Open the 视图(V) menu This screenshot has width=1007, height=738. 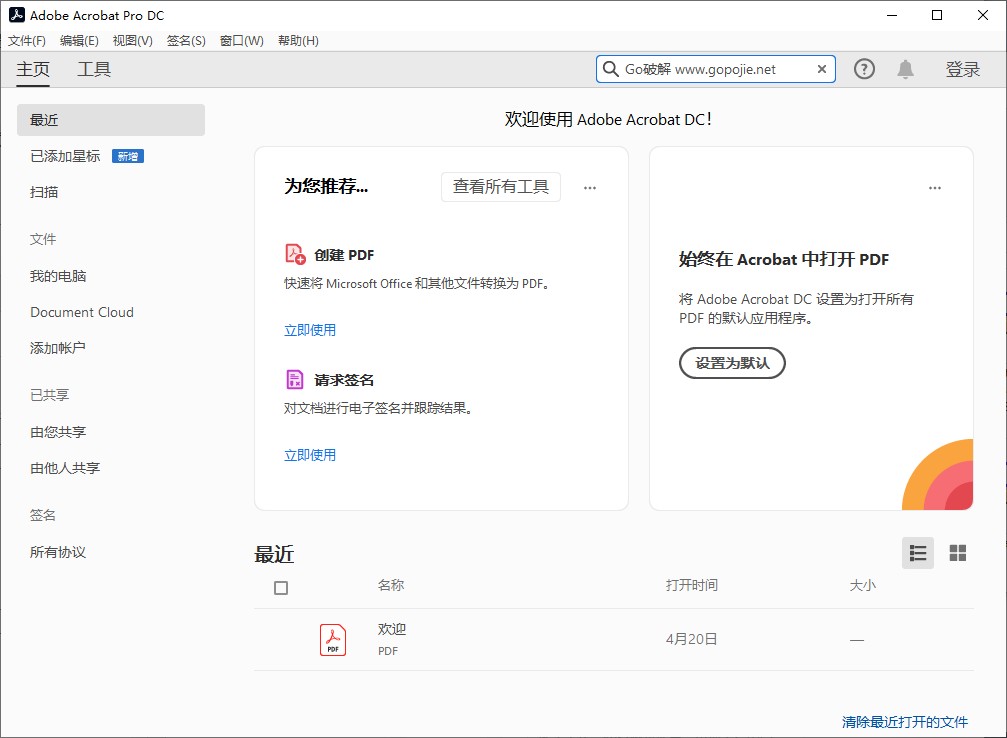(132, 40)
